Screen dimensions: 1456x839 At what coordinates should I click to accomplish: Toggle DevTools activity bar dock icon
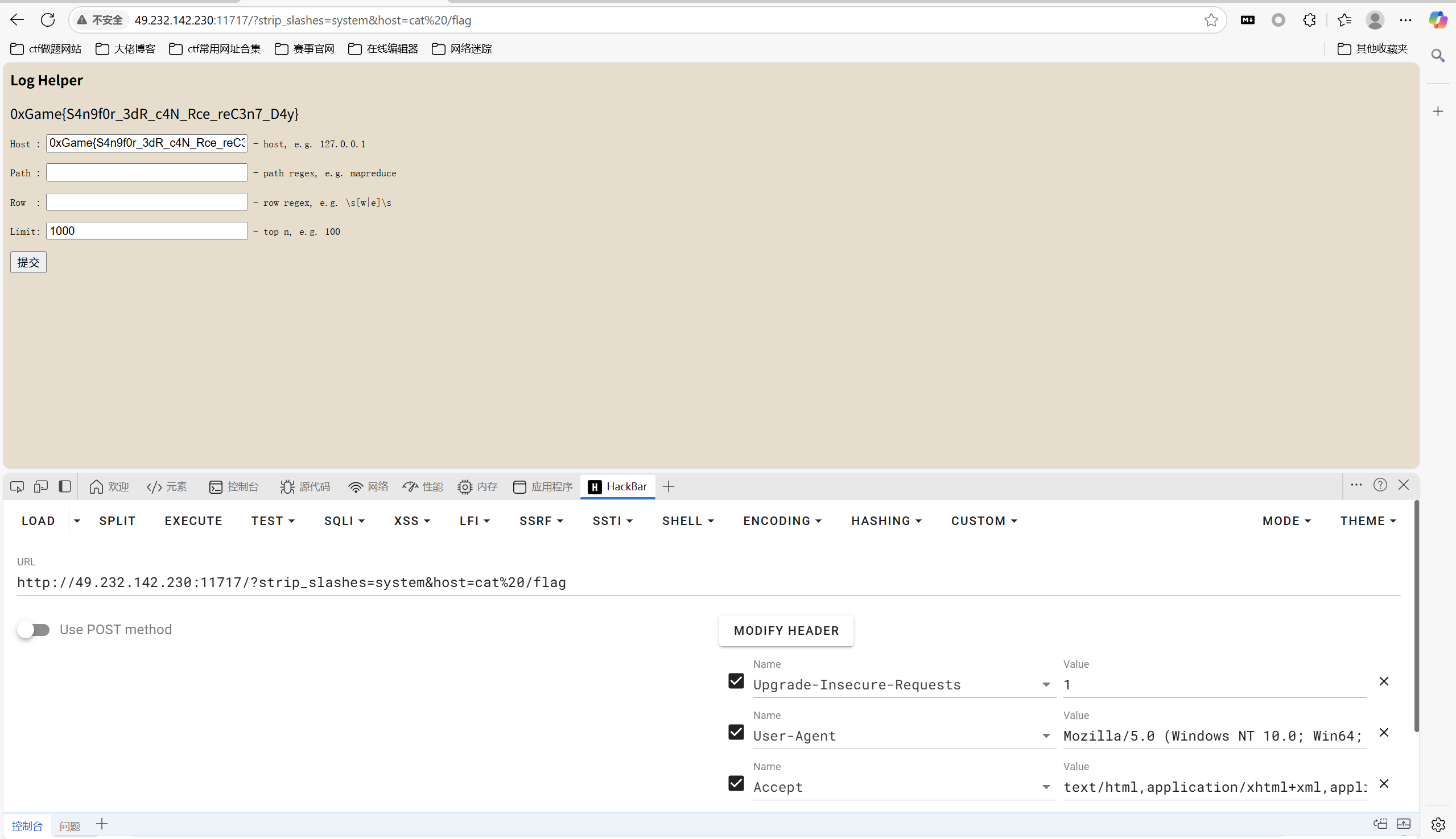click(65, 487)
